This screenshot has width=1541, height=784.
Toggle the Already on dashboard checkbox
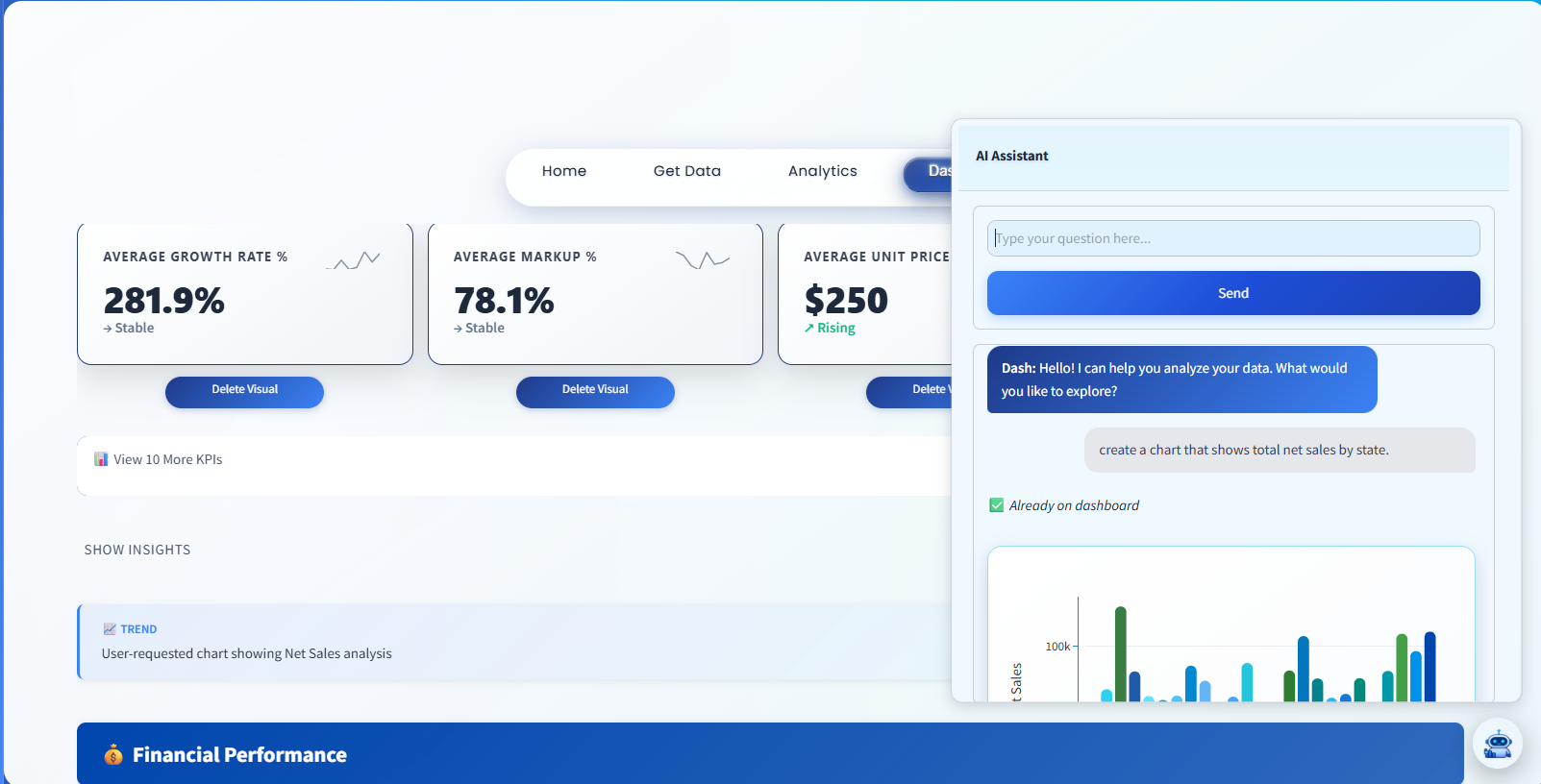997,505
